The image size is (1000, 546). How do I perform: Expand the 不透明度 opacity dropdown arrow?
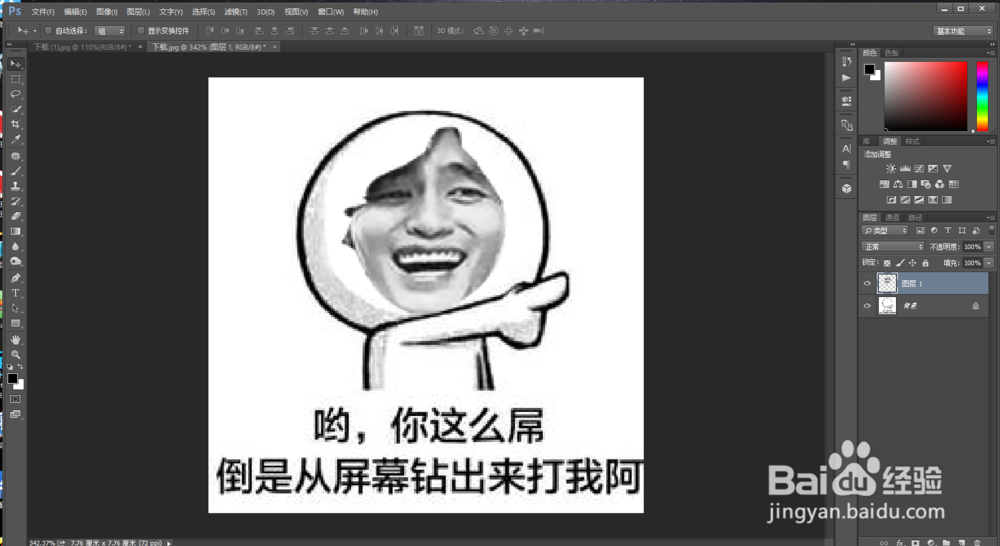(x=989, y=247)
